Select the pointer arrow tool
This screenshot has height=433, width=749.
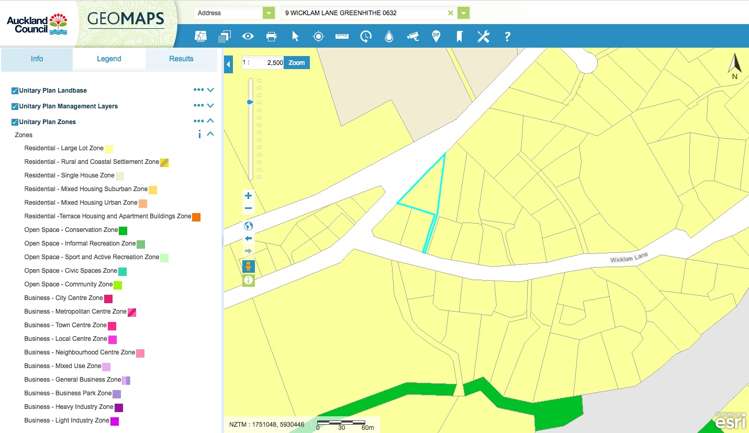click(x=295, y=36)
